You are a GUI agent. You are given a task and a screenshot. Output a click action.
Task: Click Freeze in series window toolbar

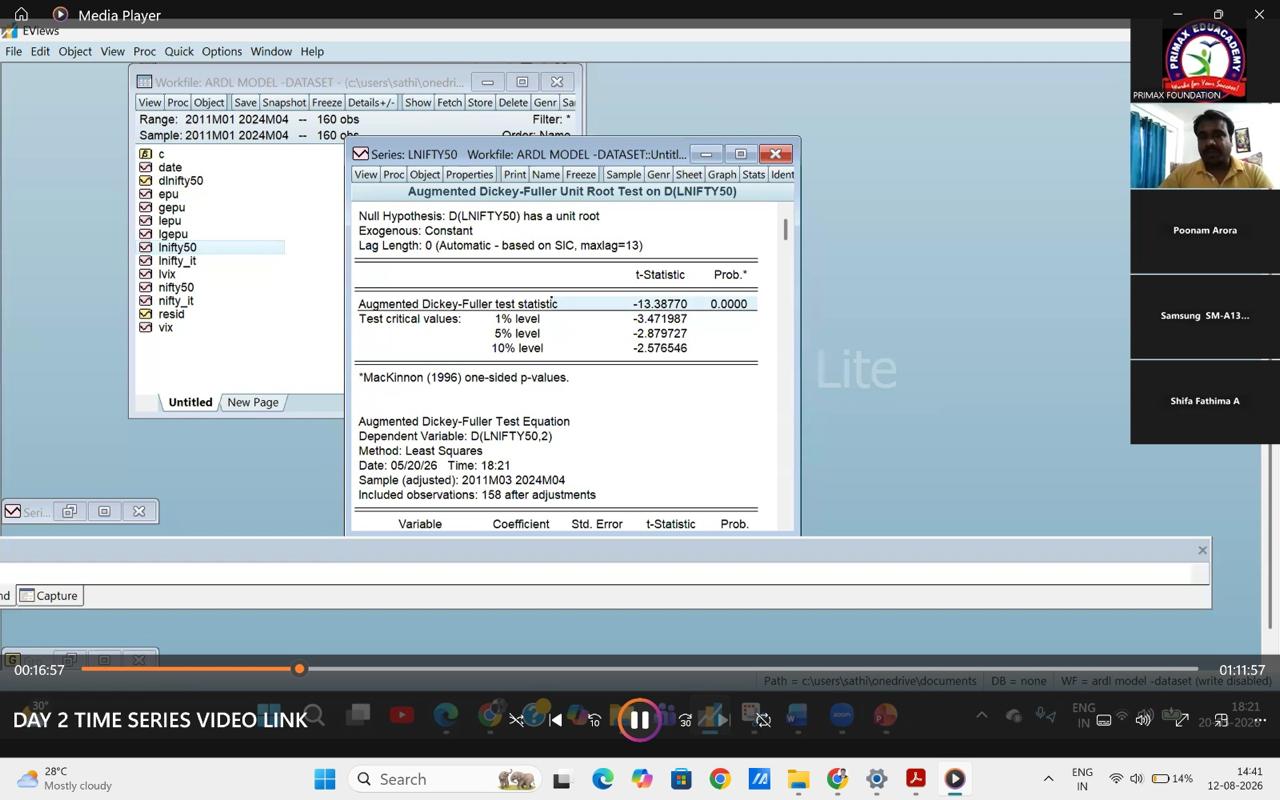click(x=580, y=174)
